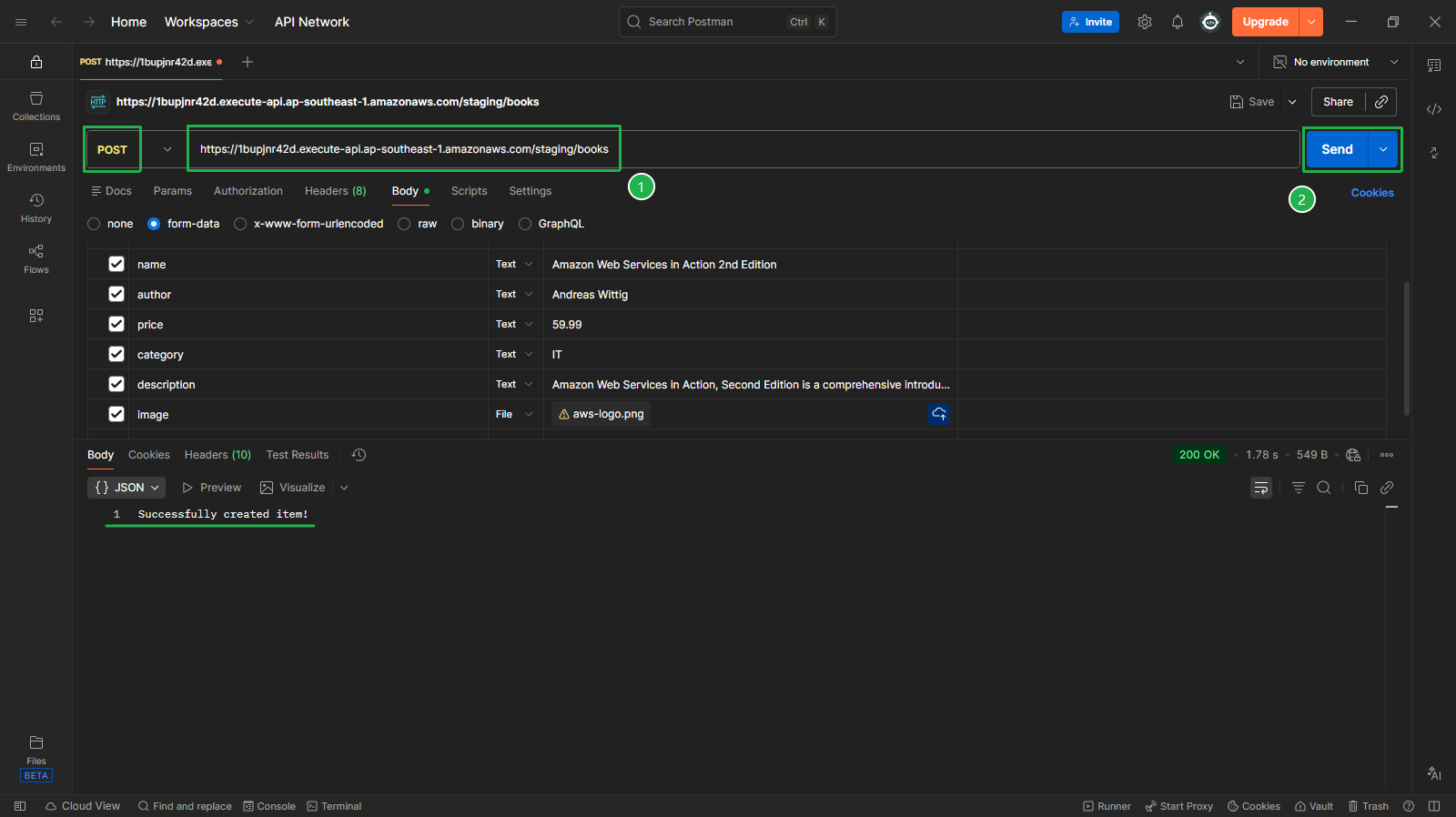The height and width of the screenshot is (817, 1456).
Task: Select the form-data body type
Action: [x=154, y=224]
